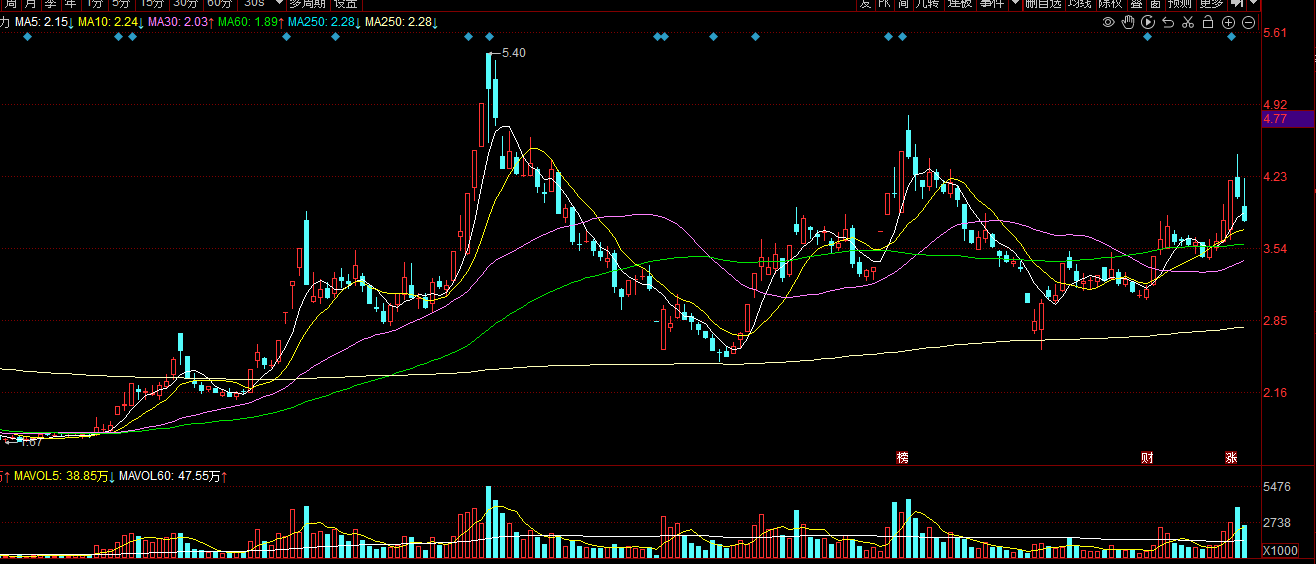
Task: Click the undo arrow icon
Action: click(1168, 22)
